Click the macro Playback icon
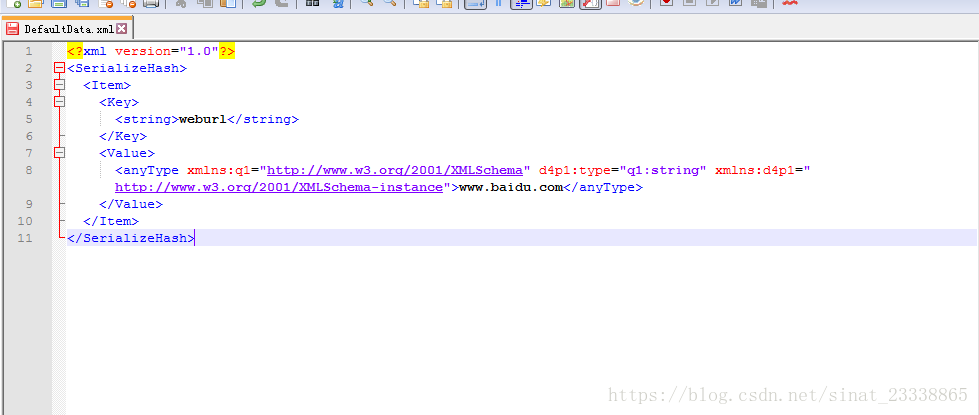Viewport: 979px width, 415px height. (x=712, y=3)
